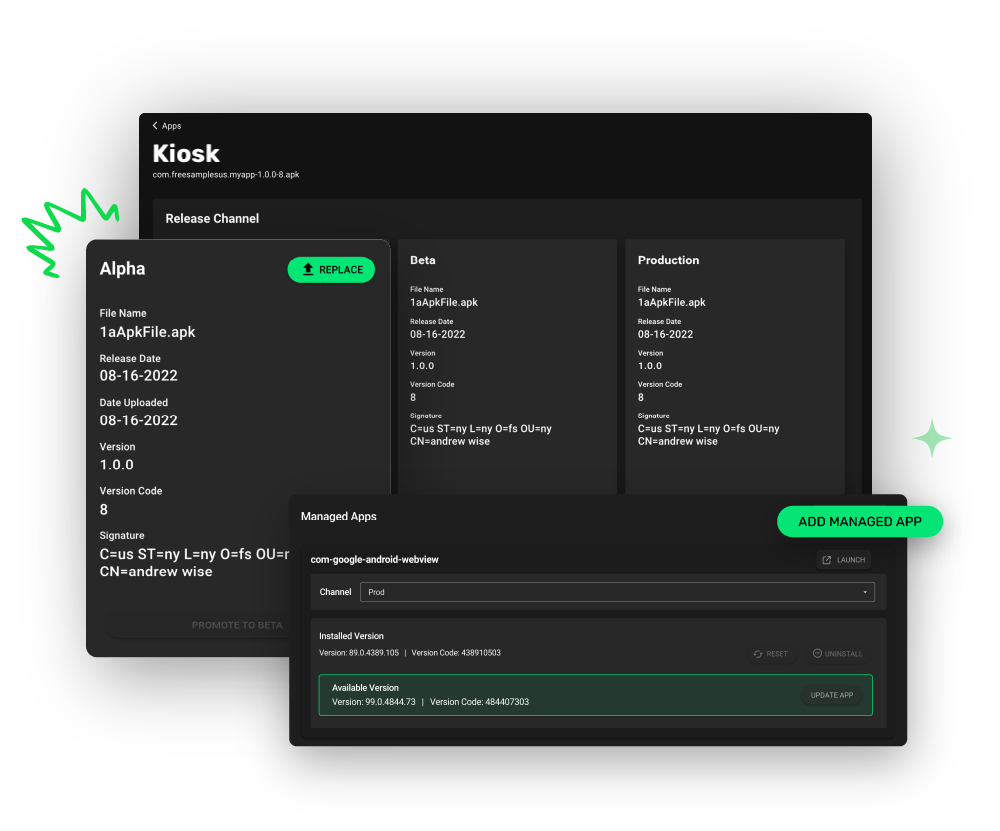Click the external-link icon on the LAUNCH button

[x=826, y=559]
